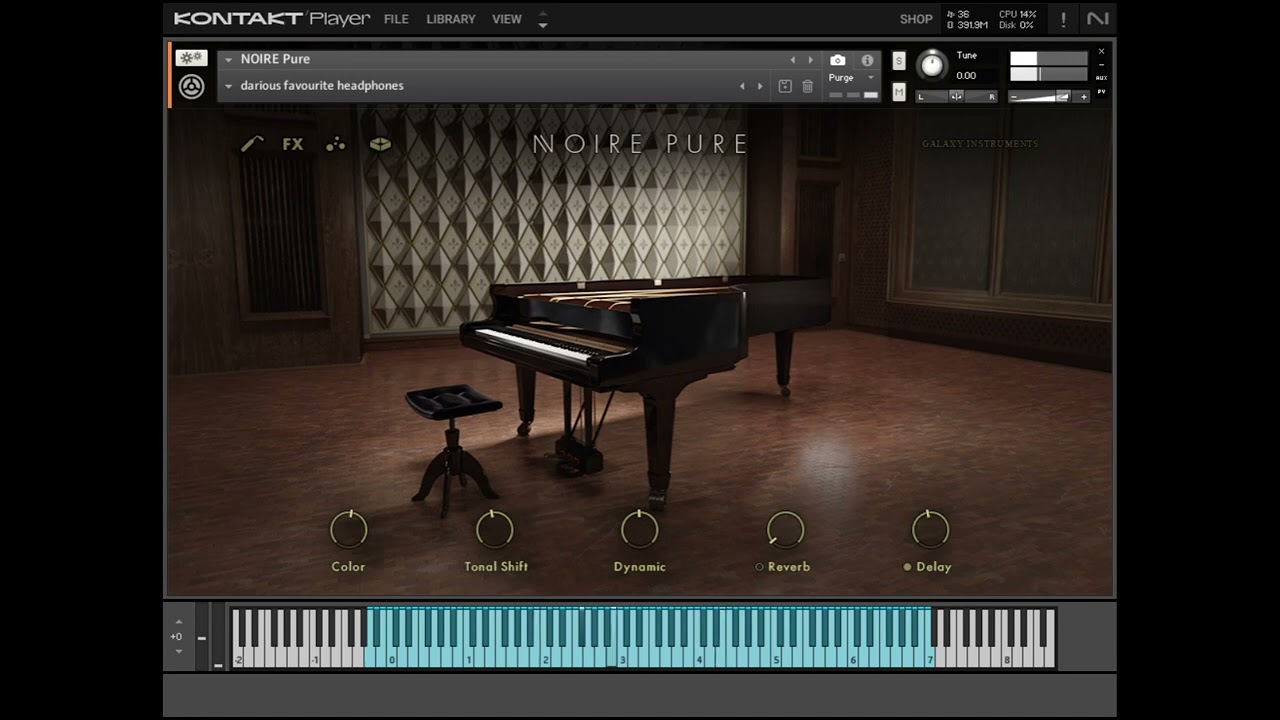Viewport: 1280px width, 720px height.
Task: Toggle the Delay on/off indicator
Action: (907, 567)
